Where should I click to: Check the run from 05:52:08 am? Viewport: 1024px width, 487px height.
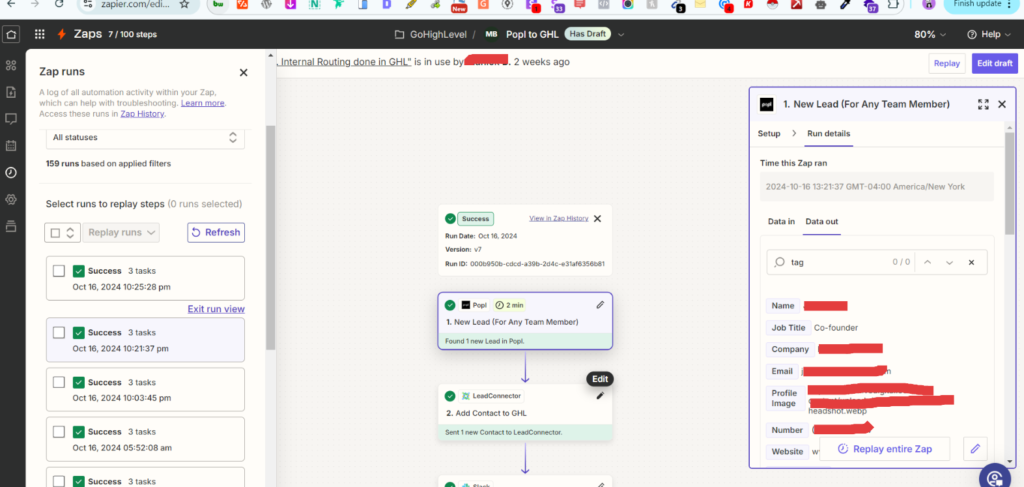(59, 432)
